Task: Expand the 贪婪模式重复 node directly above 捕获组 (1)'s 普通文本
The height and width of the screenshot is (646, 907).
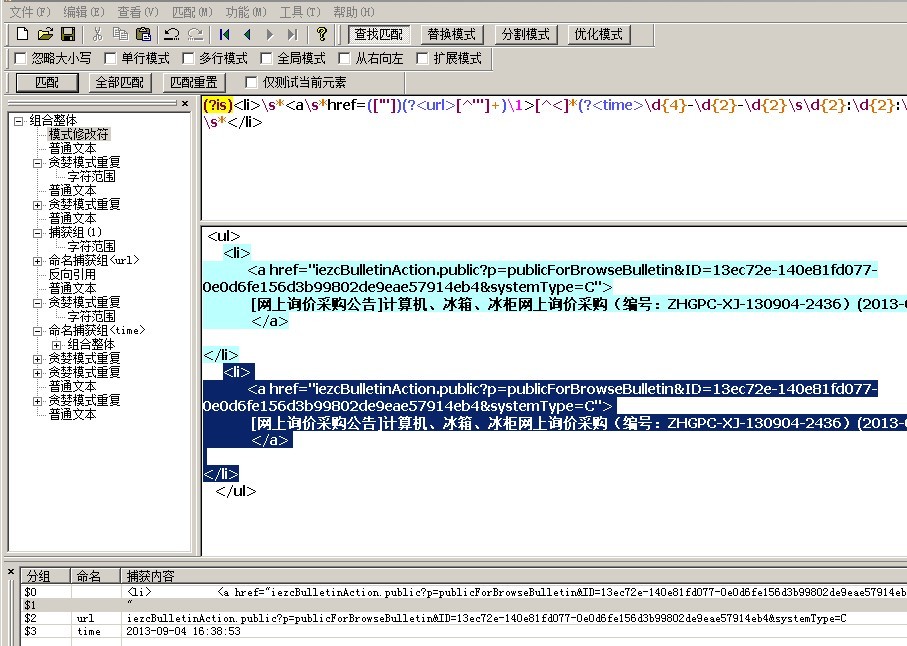Action: [x=38, y=205]
